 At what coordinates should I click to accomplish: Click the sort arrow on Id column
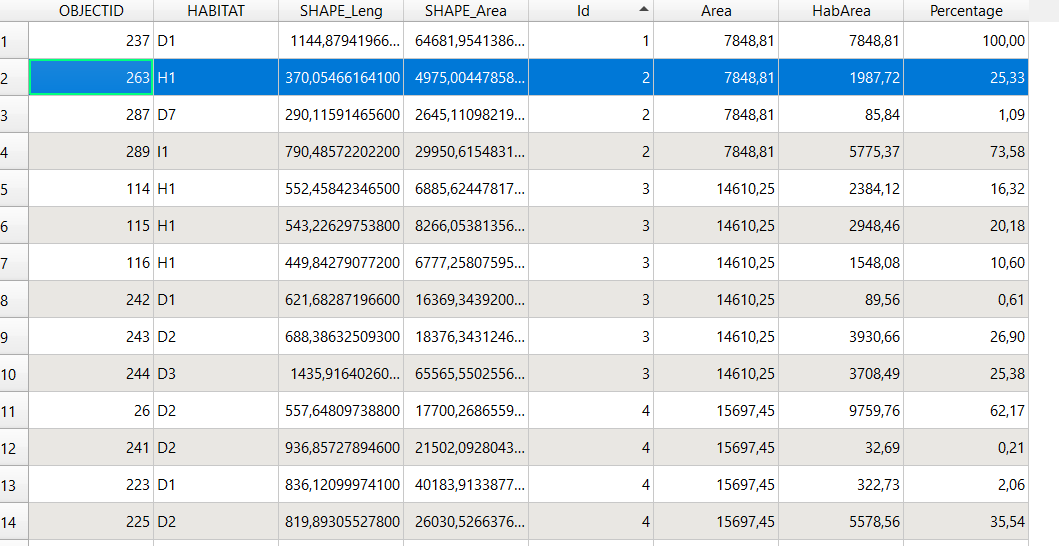click(x=644, y=9)
